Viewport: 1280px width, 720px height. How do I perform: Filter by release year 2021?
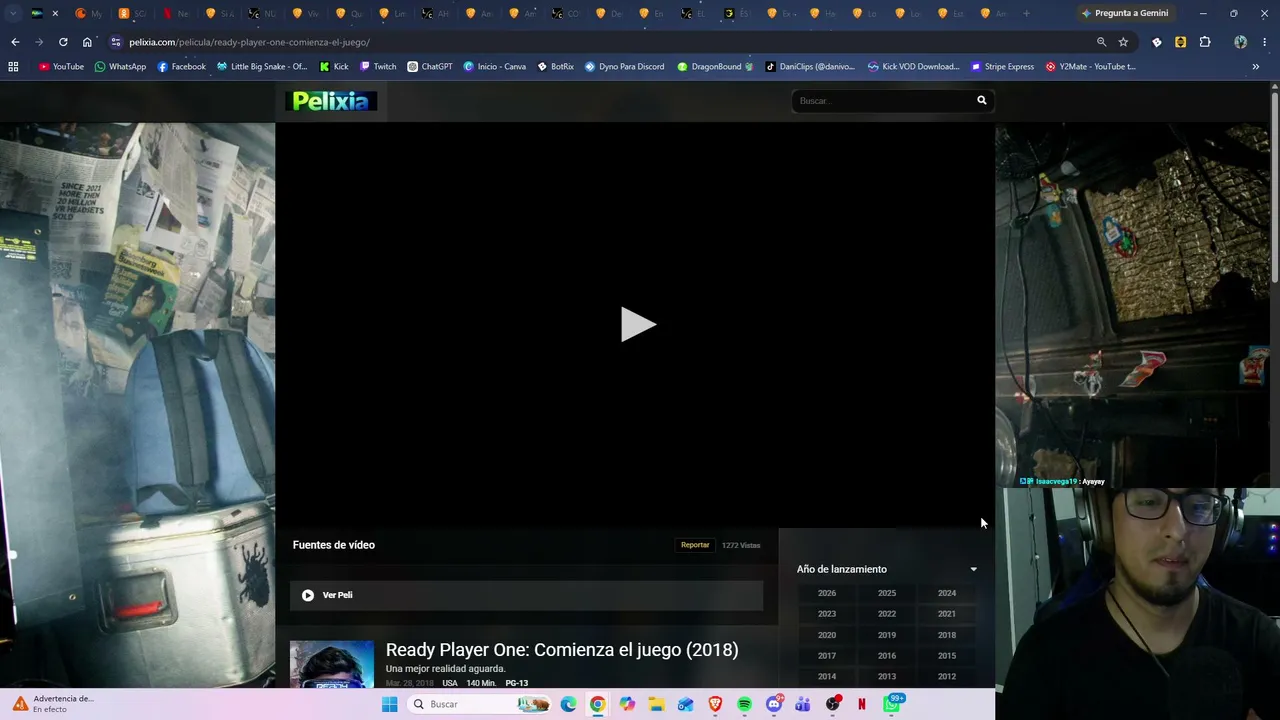coord(947,614)
